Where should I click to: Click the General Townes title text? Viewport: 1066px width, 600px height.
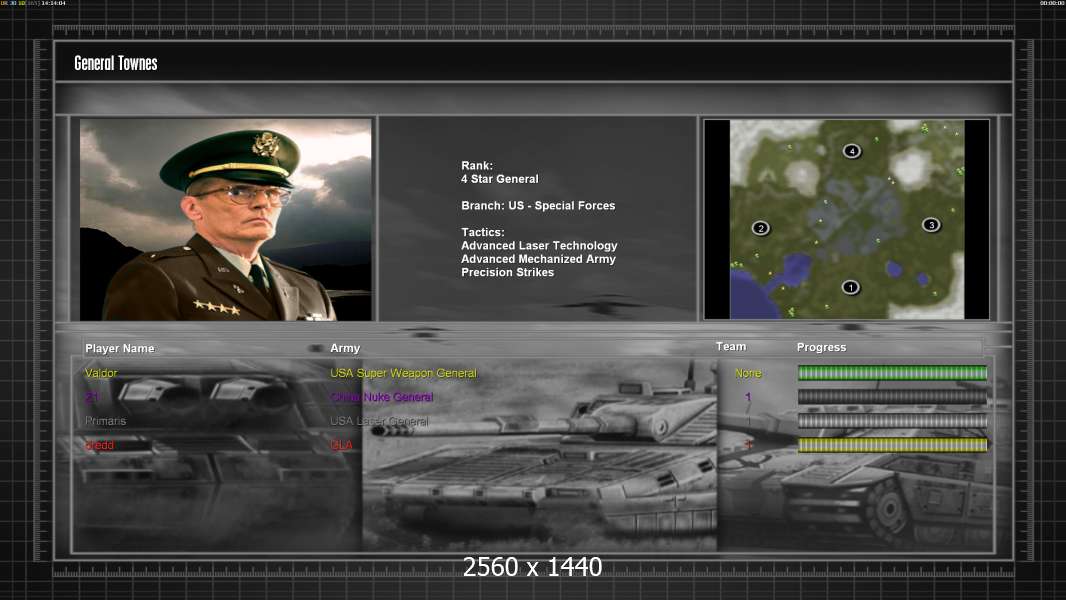click(116, 63)
